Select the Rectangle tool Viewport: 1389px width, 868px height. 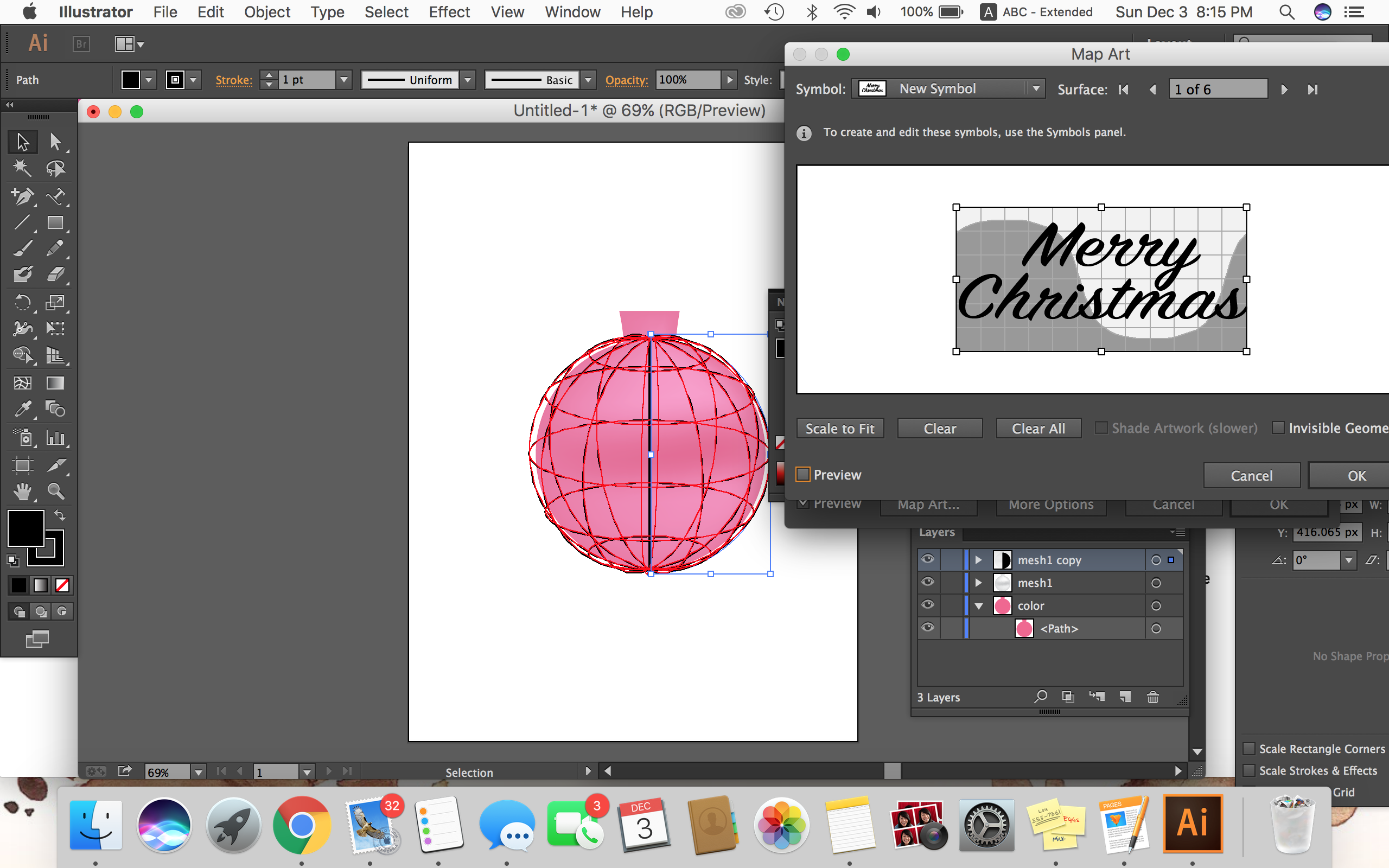pos(55,222)
